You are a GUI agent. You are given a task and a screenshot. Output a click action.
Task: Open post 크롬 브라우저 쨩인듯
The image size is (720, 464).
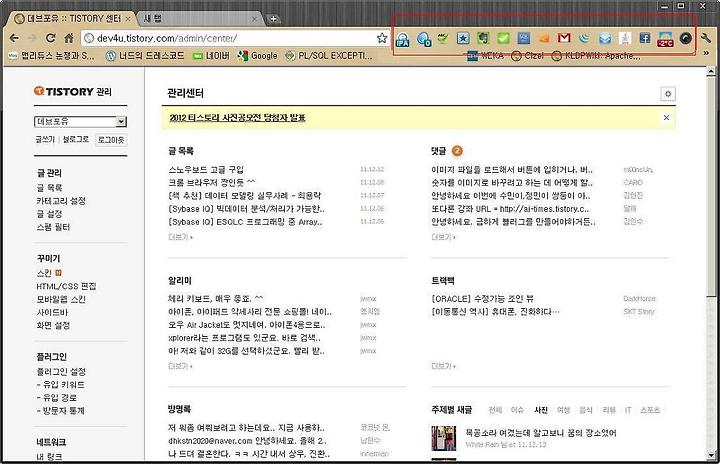pyautogui.click(x=212, y=182)
